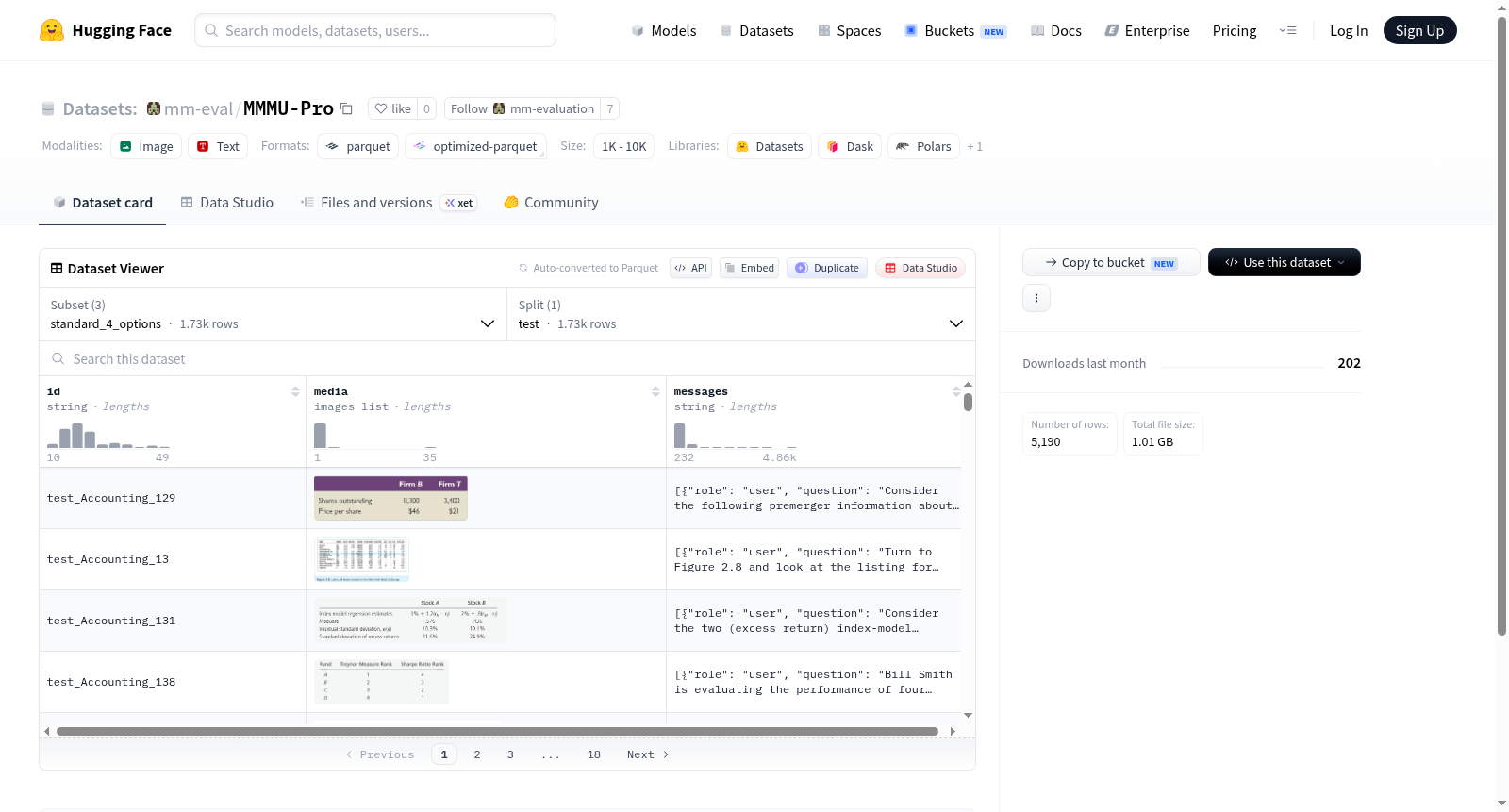This screenshot has height=812, width=1509.
Task: Open Buckets in the top navigation
Action: pos(955,30)
